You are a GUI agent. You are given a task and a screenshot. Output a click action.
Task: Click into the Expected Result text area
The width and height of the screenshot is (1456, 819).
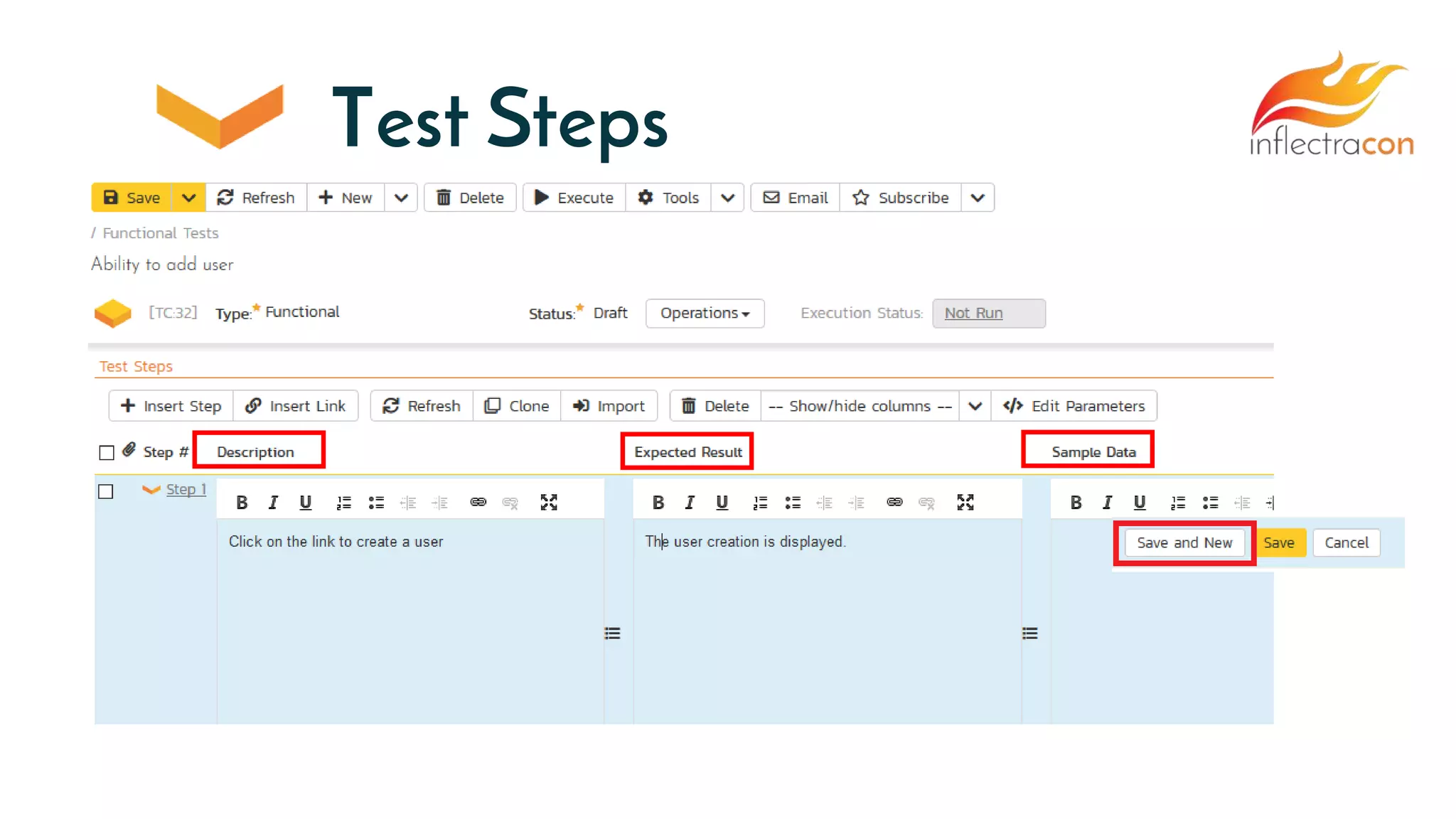(828, 621)
